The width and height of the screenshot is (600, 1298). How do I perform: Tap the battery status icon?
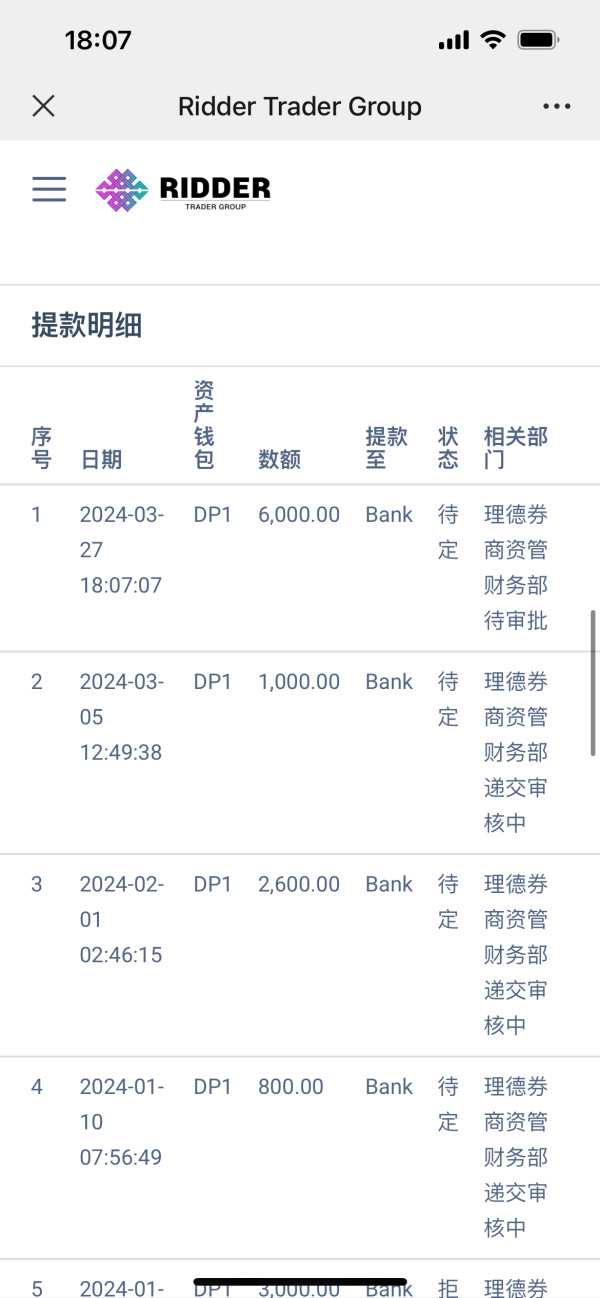(538, 40)
